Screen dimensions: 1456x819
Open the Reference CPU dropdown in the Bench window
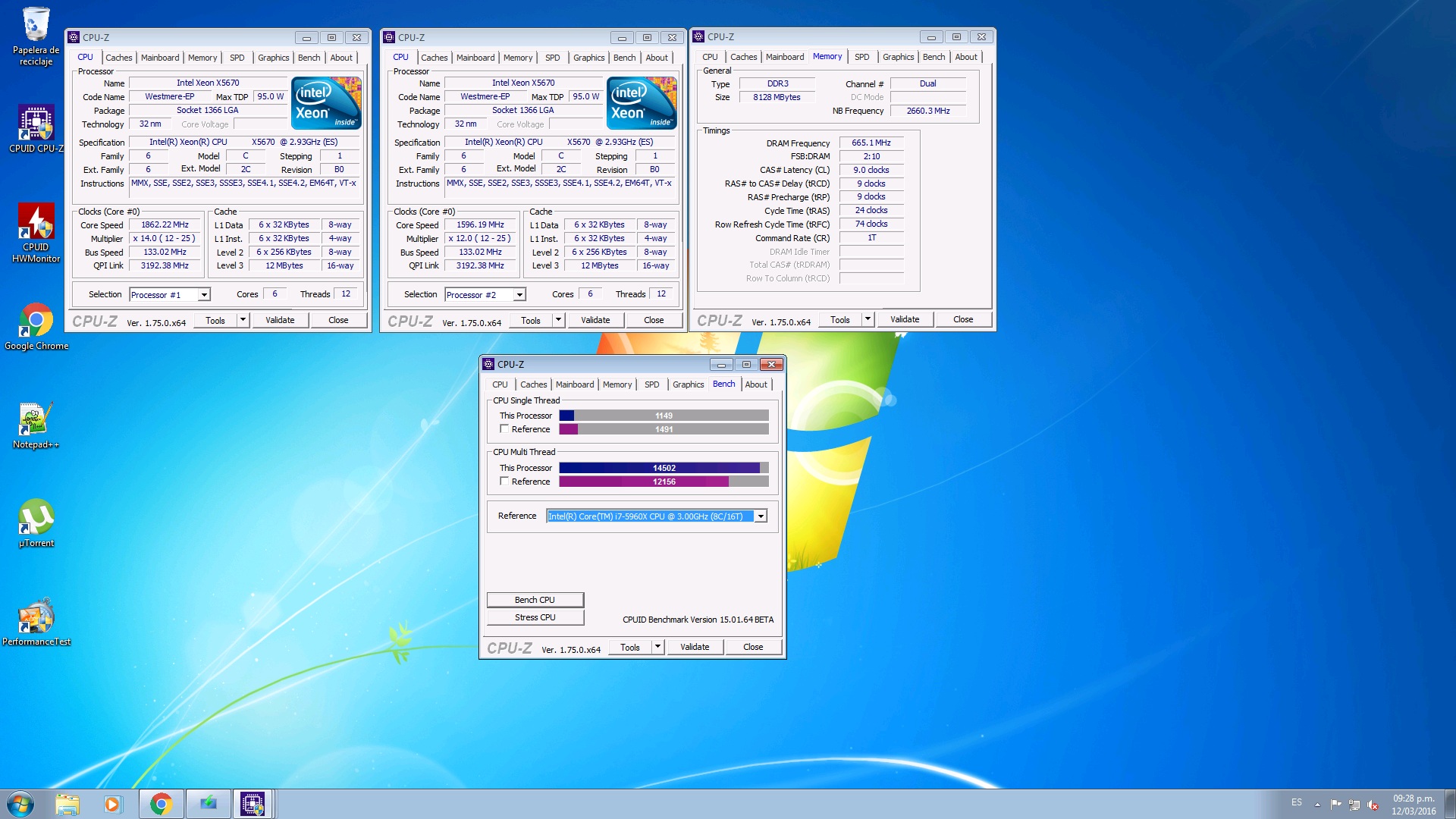761,516
